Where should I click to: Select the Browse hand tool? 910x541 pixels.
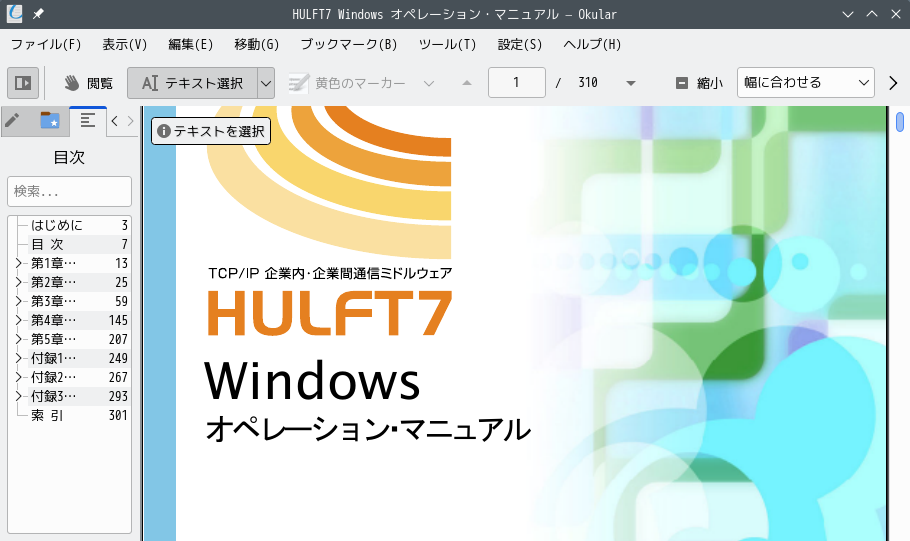coord(89,83)
